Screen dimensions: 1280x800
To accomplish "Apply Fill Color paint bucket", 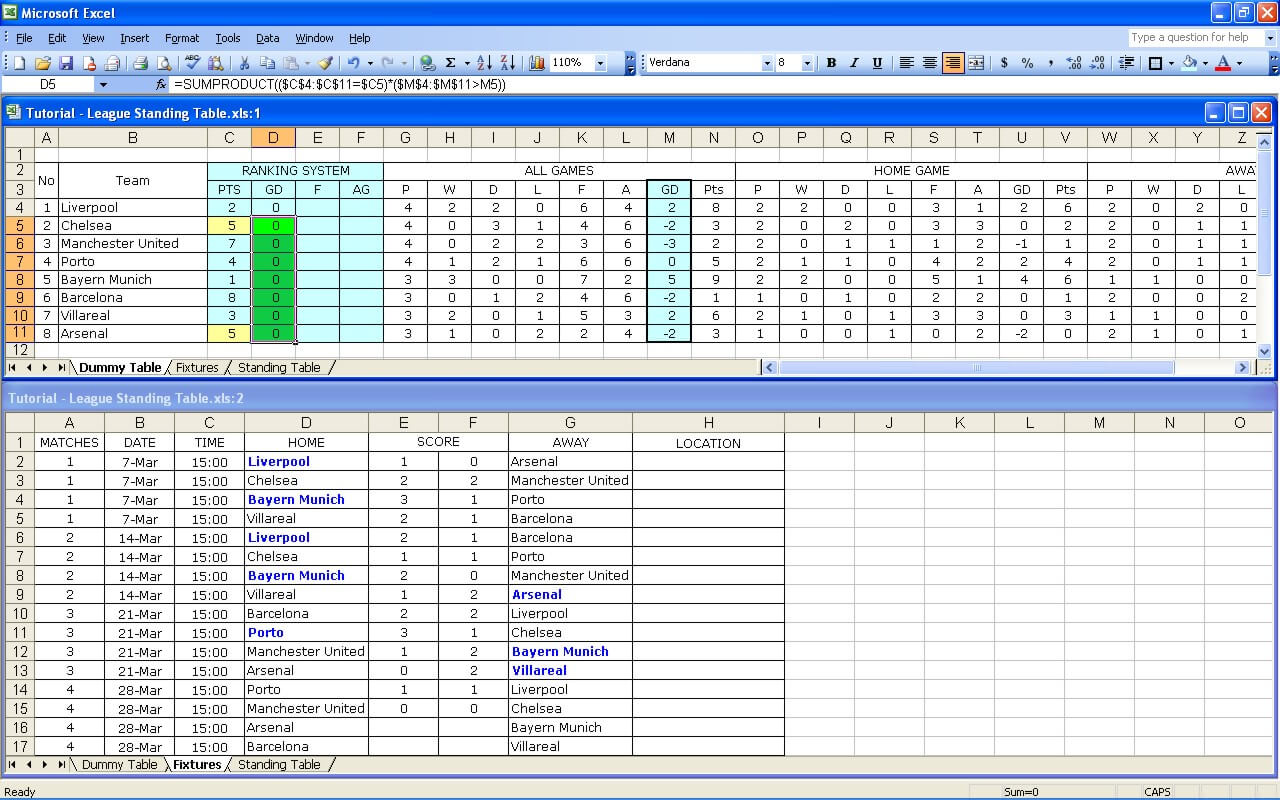I will click(1189, 63).
